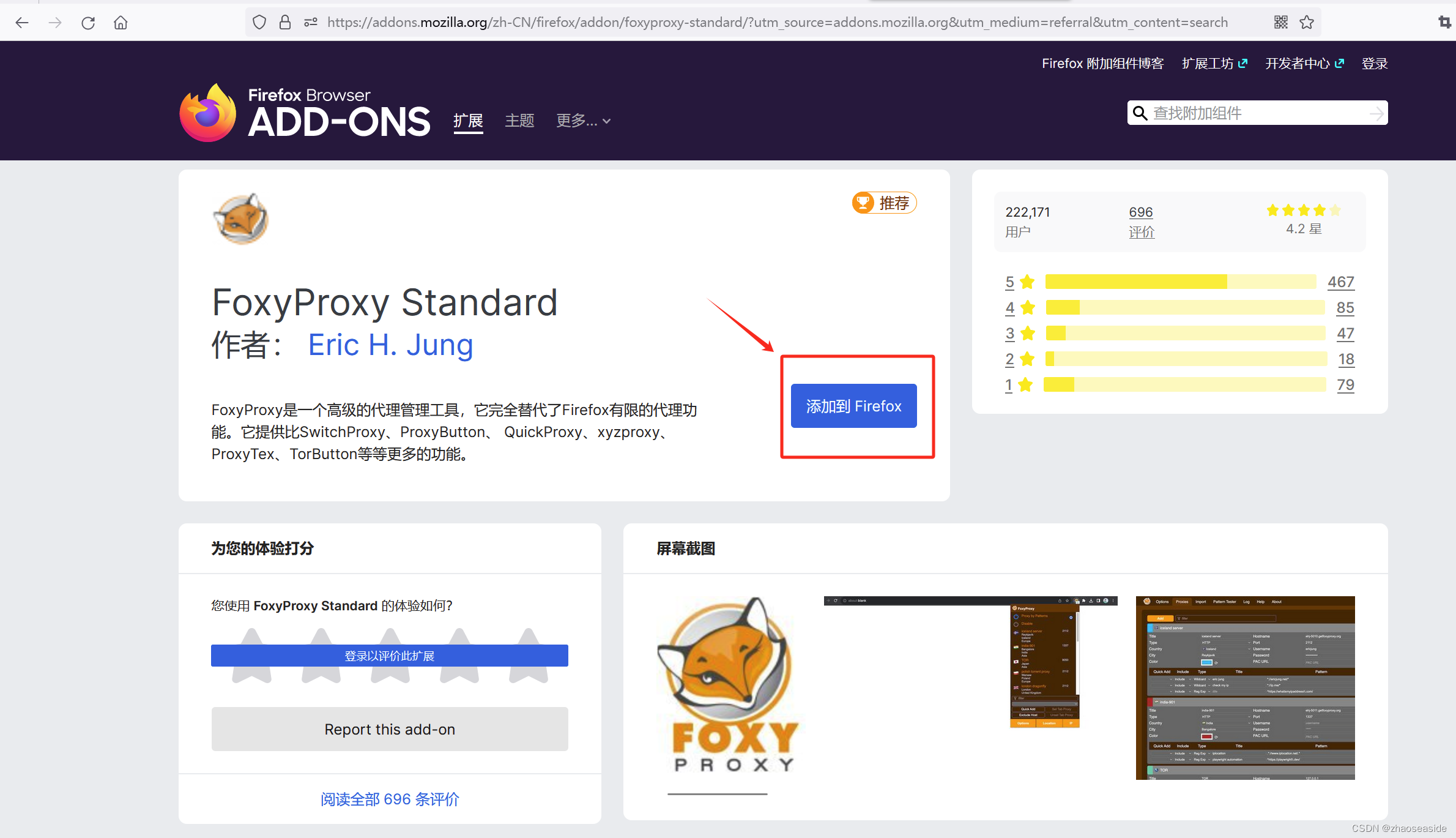Screen dimensions: 1456x838
Task: Open the 79 one-star reviews count
Action: (1345, 384)
